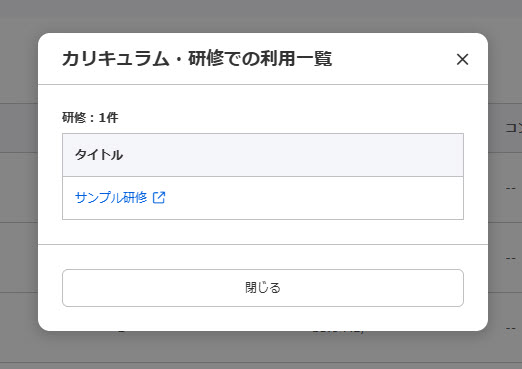Click the dialog footer area above 閉じる
This screenshot has height=369, width=522.
click(x=263, y=257)
